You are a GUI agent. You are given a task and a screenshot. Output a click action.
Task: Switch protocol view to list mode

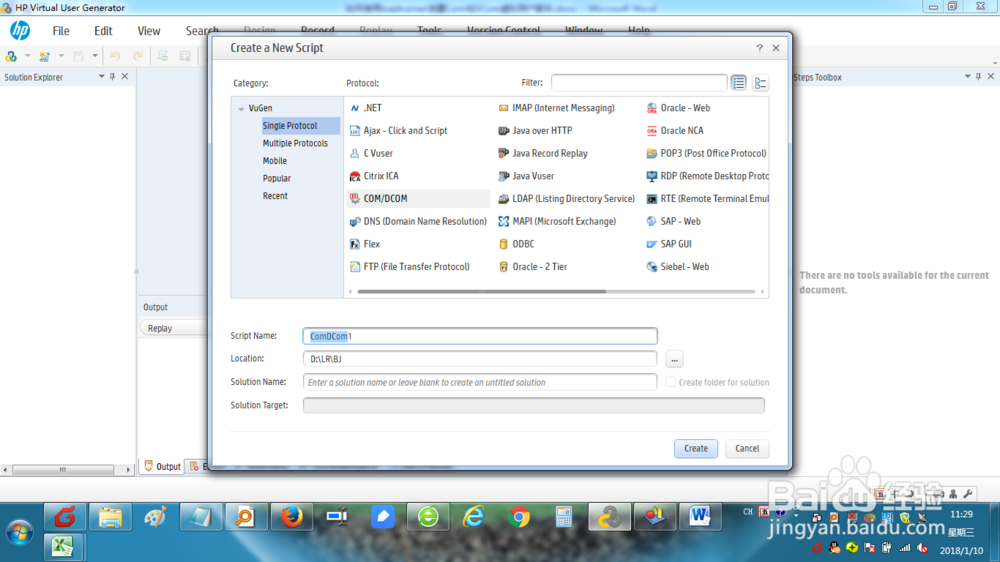coord(739,83)
